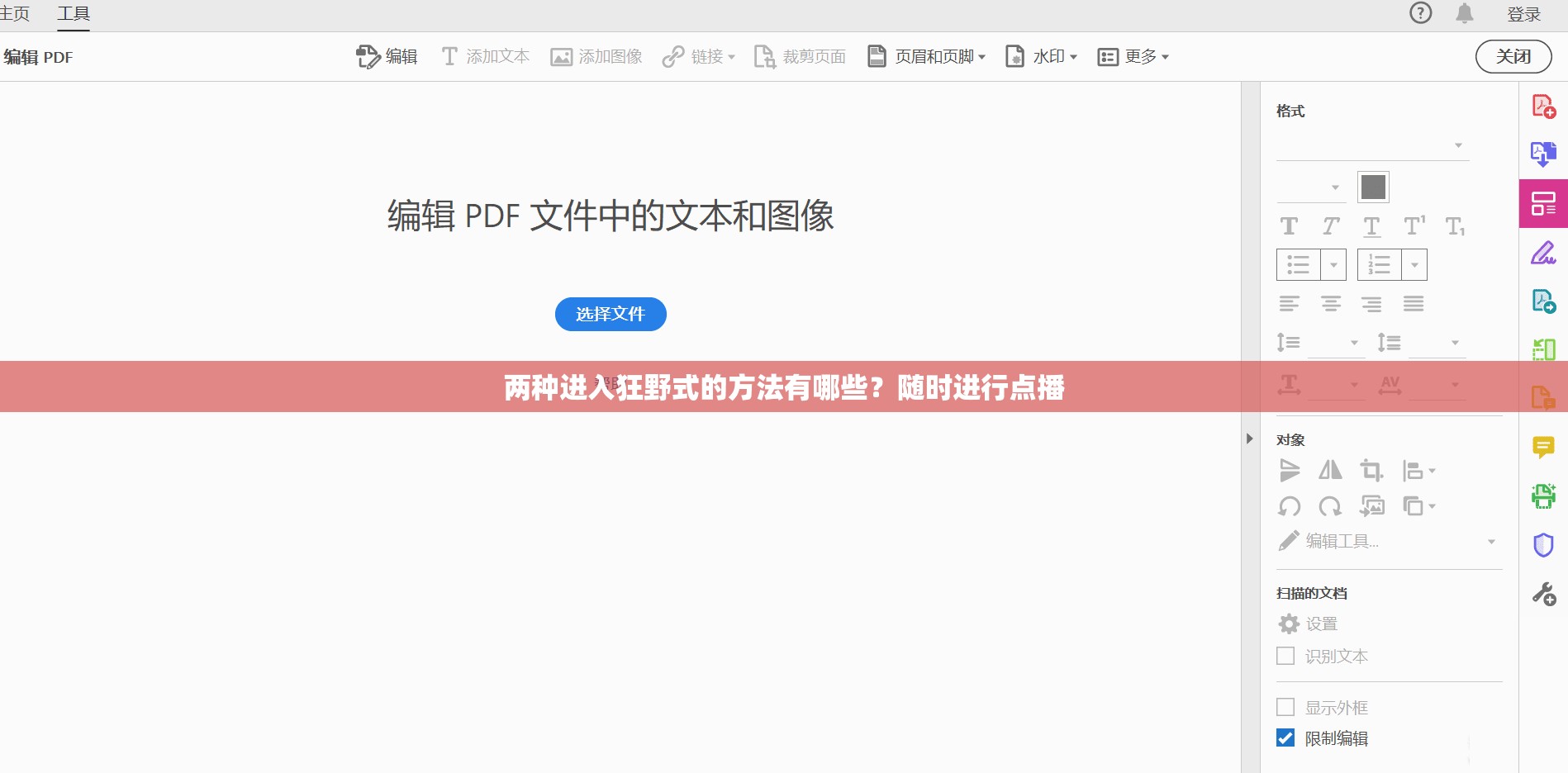This screenshot has width=1568, height=773.
Task: Click the 关闭 button
Action: pyautogui.click(x=1513, y=56)
